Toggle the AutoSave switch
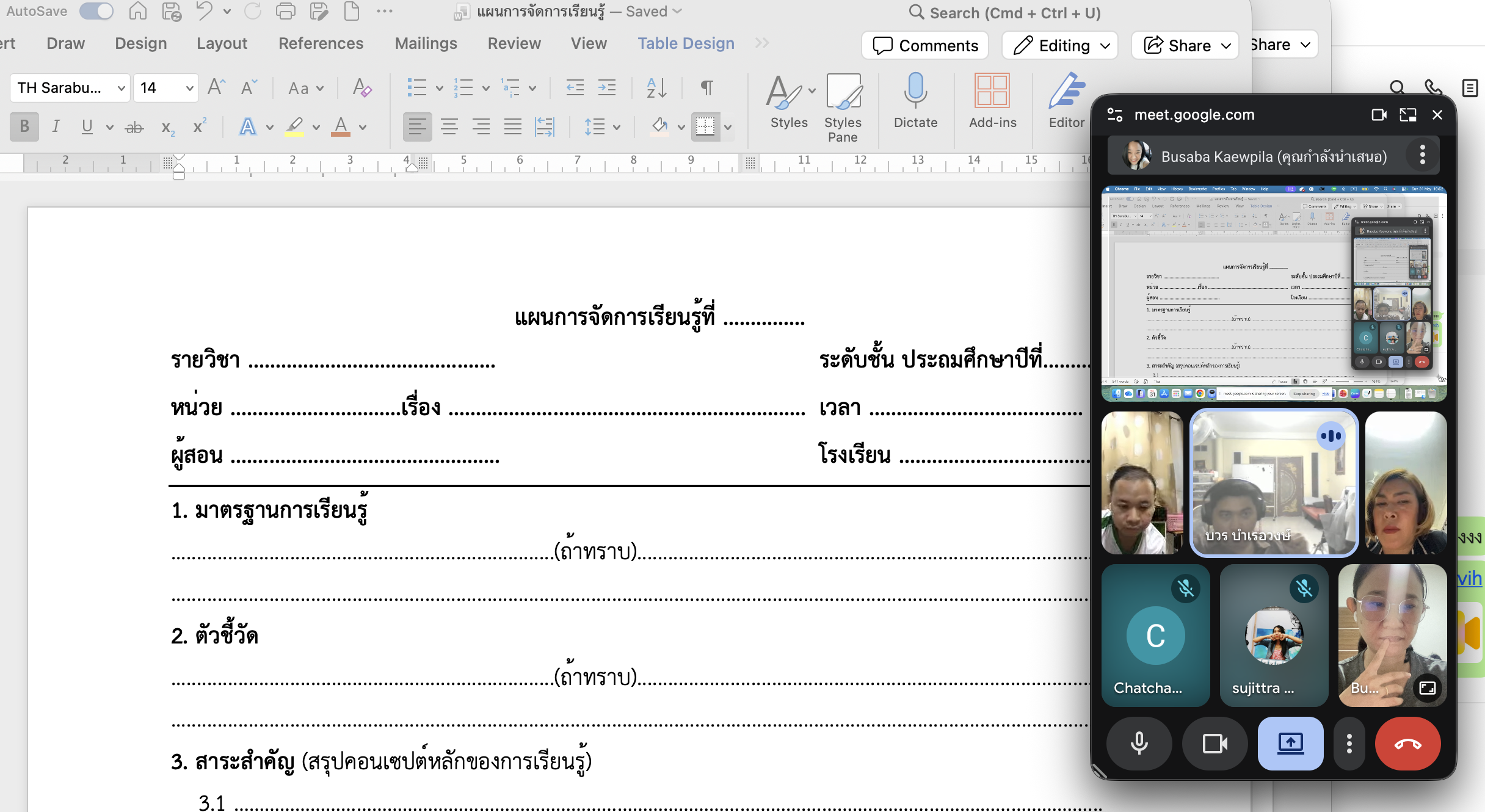Viewport: 1485px width, 812px height. (96, 12)
